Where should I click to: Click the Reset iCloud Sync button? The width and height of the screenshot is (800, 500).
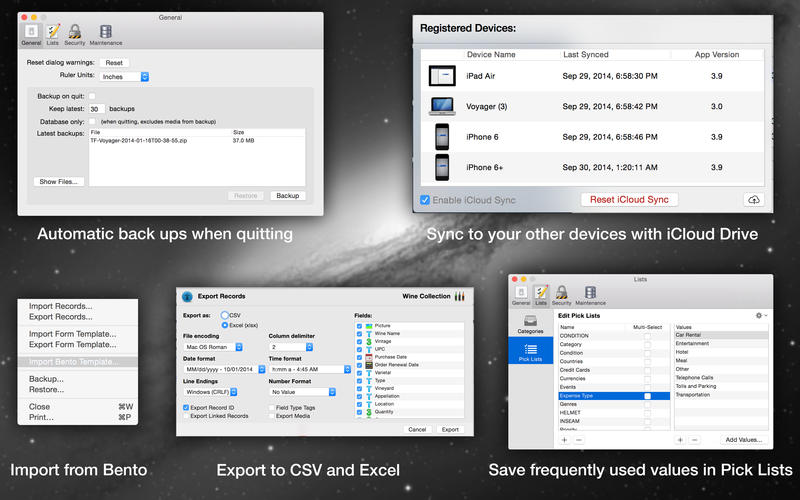point(629,199)
